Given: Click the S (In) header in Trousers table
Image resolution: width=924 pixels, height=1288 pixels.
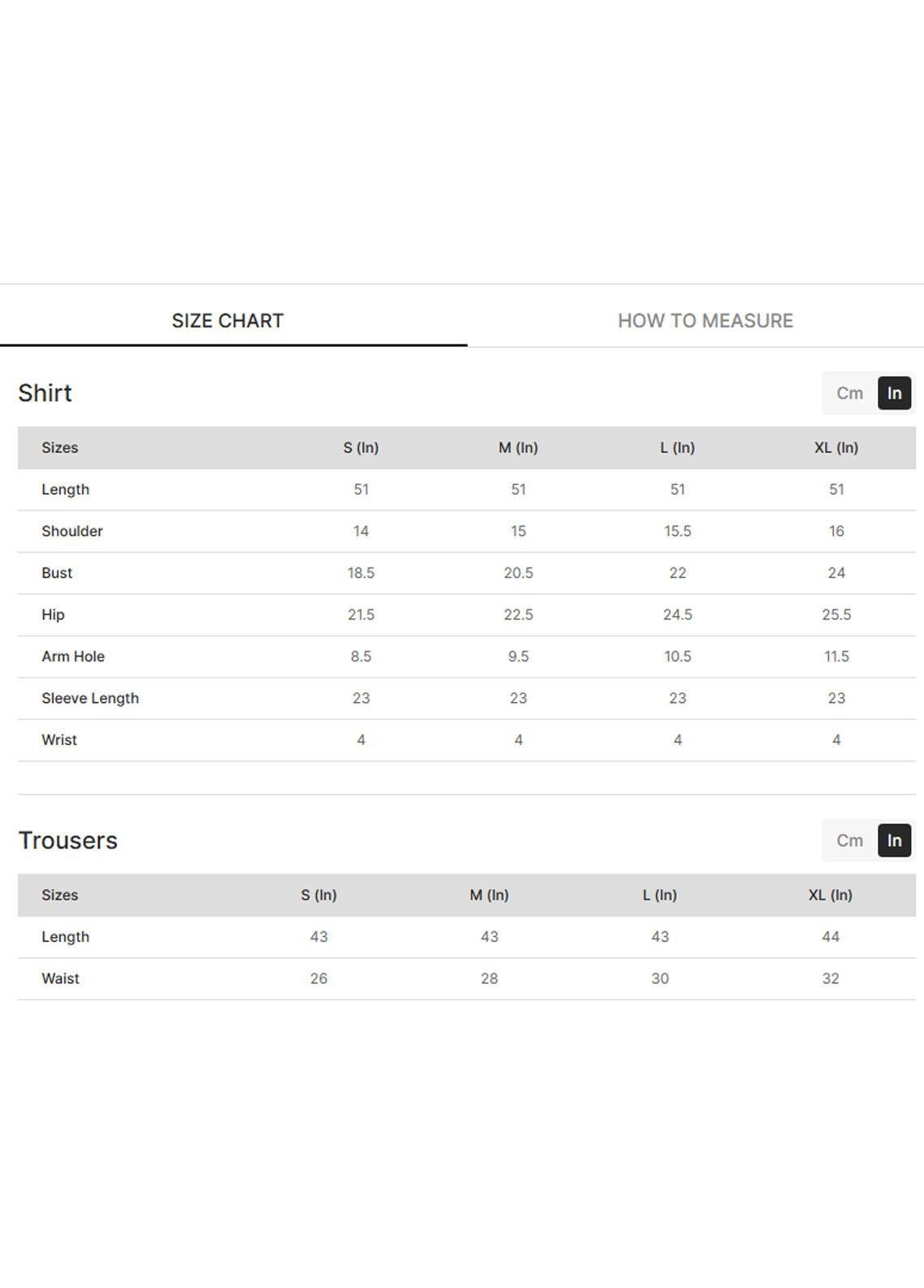Looking at the screenshot, I should (x=319, y=895).
